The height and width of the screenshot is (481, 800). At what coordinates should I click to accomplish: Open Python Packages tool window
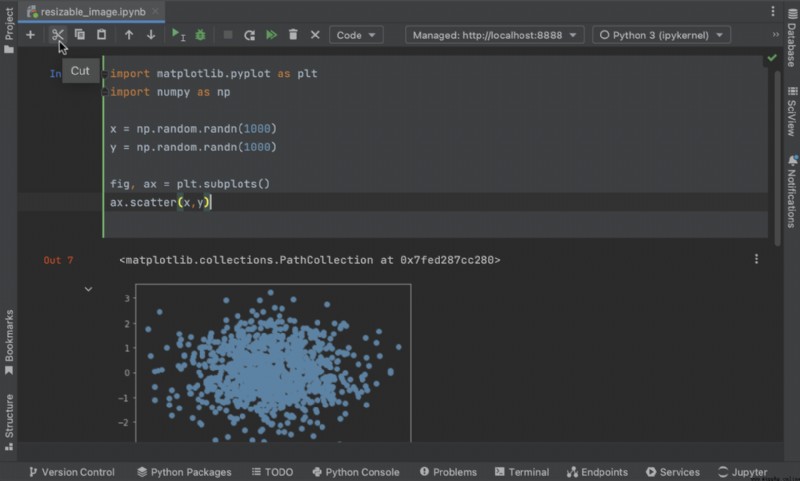pos(184,472)
